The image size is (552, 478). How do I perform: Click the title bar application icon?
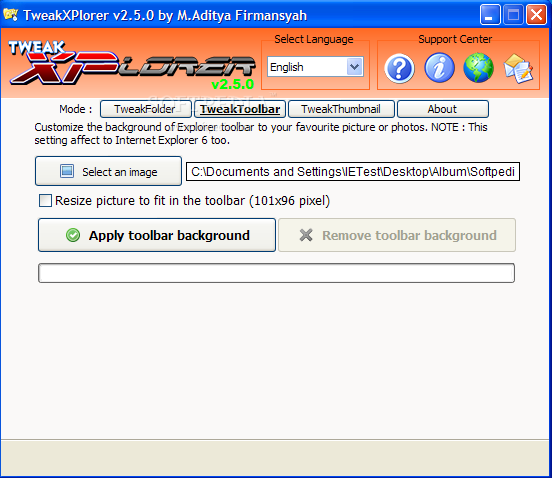point(11,15)
